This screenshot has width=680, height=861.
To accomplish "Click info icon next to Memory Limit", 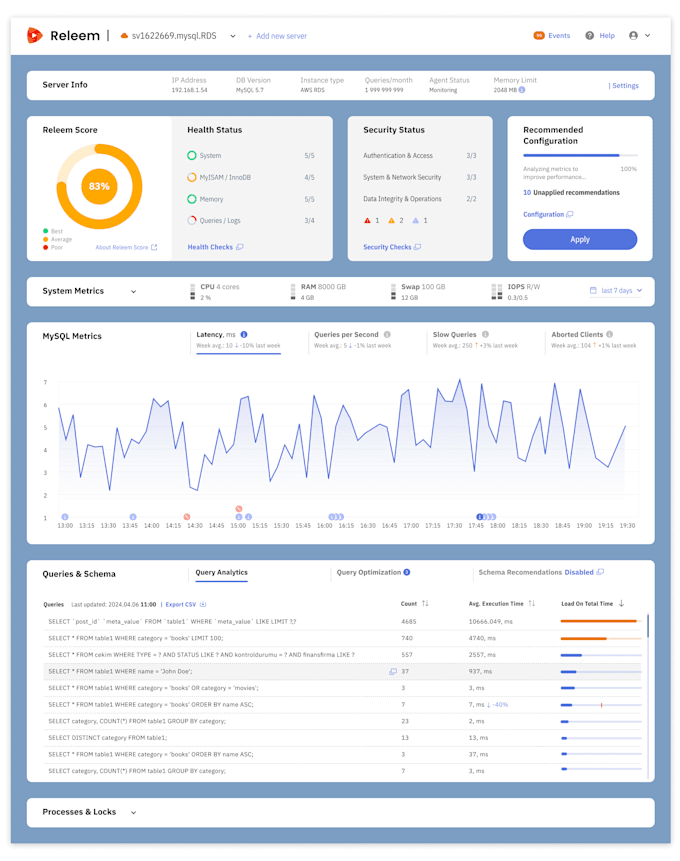I will (x=522, y=90).
